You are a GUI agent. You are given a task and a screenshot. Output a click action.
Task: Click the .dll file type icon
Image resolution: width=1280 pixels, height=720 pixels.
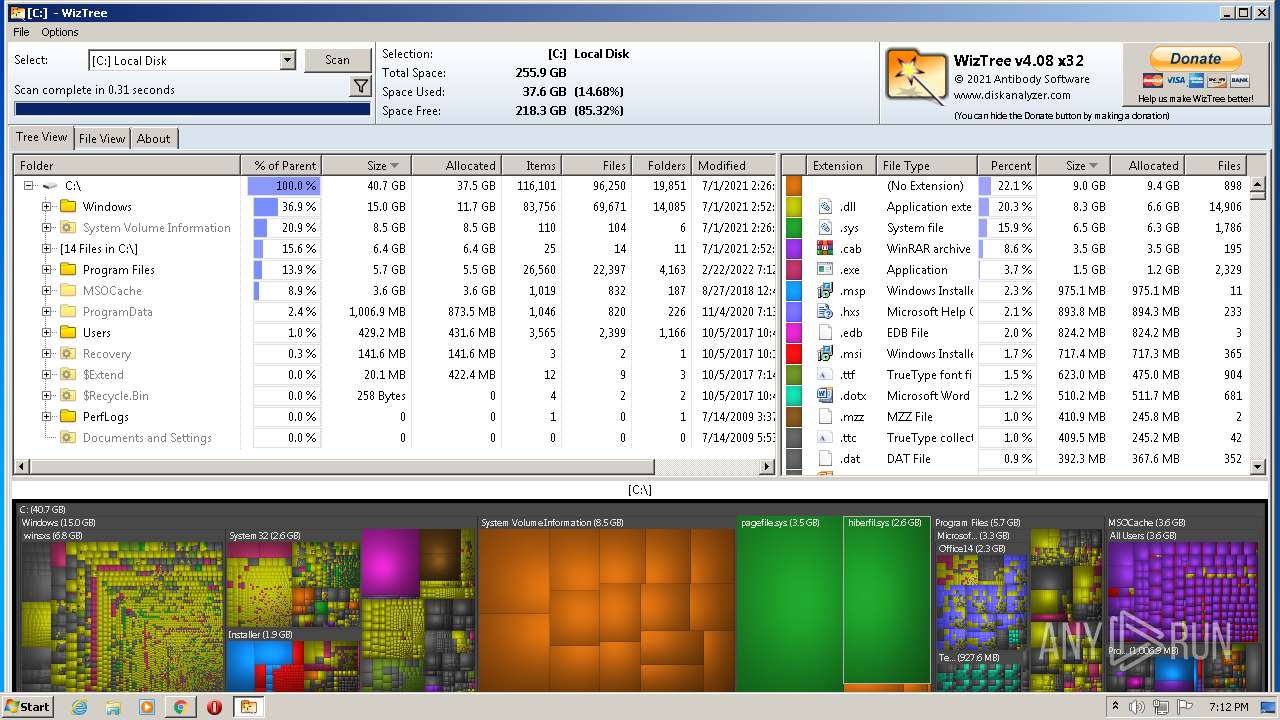[x=825, y=207]
